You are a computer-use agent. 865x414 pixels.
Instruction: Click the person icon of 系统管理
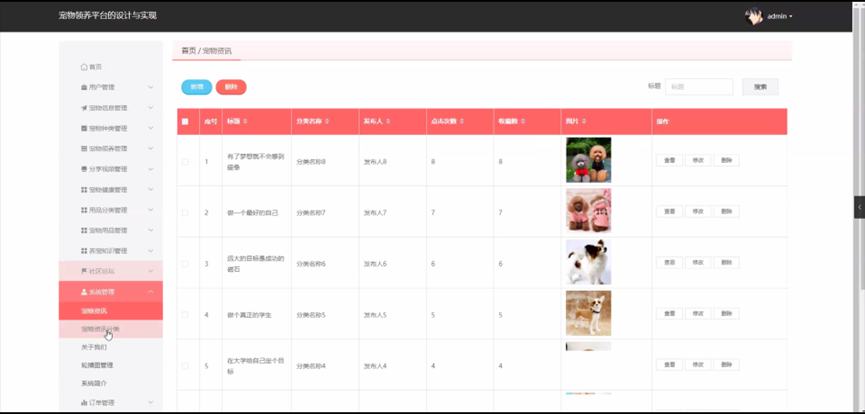[x=84, y=291]
